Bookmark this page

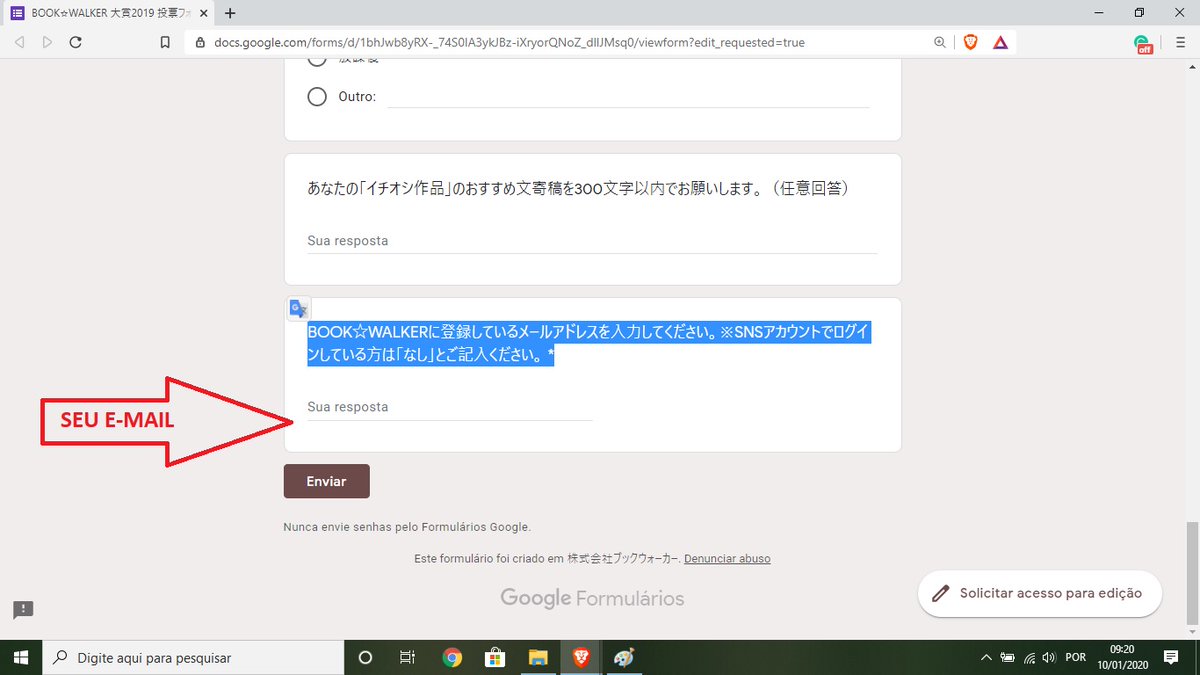165,43
